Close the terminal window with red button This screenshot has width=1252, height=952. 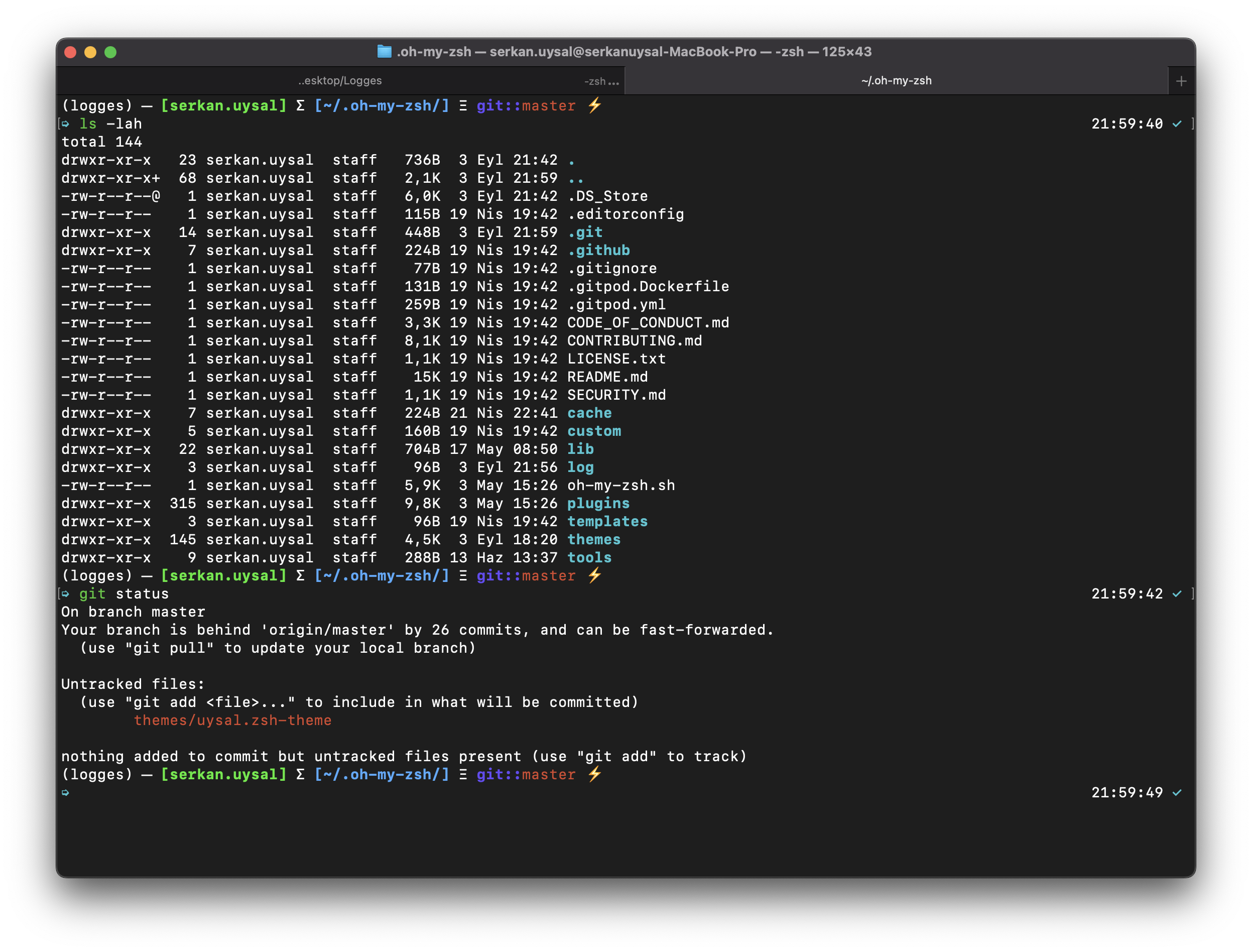tap(70, 52)
